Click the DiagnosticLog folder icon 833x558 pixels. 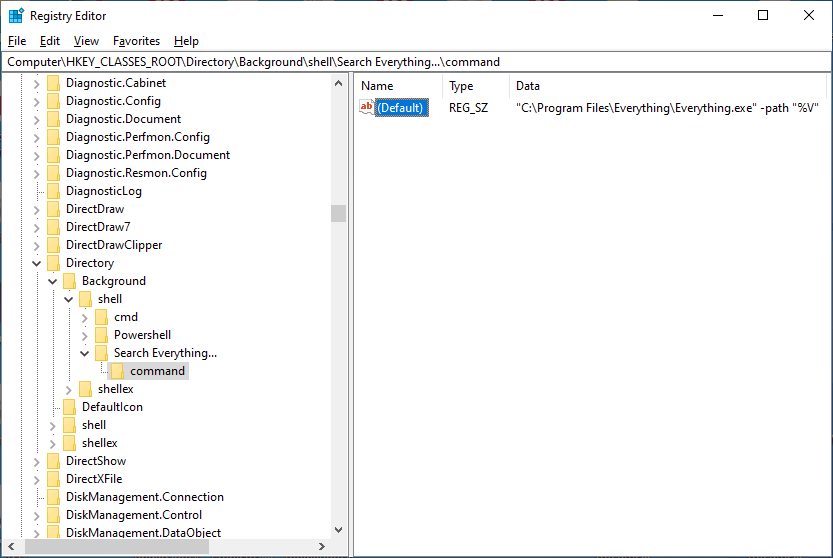(x=53, y=191)
